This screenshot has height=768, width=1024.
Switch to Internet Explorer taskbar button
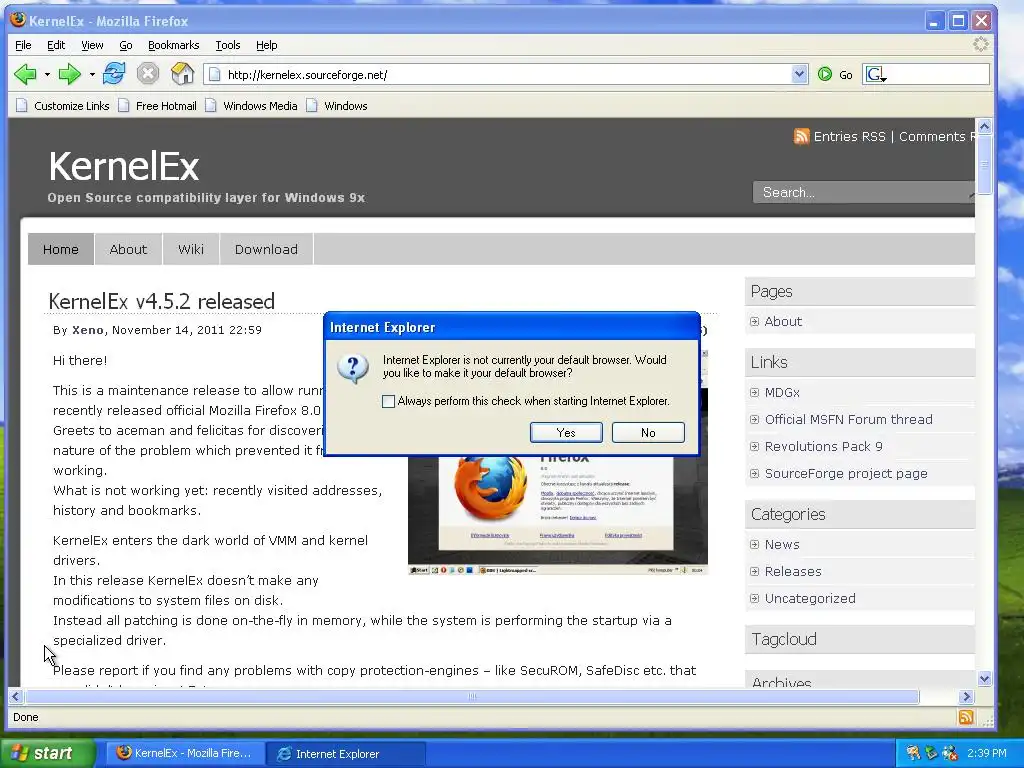(x=346, y=754)
